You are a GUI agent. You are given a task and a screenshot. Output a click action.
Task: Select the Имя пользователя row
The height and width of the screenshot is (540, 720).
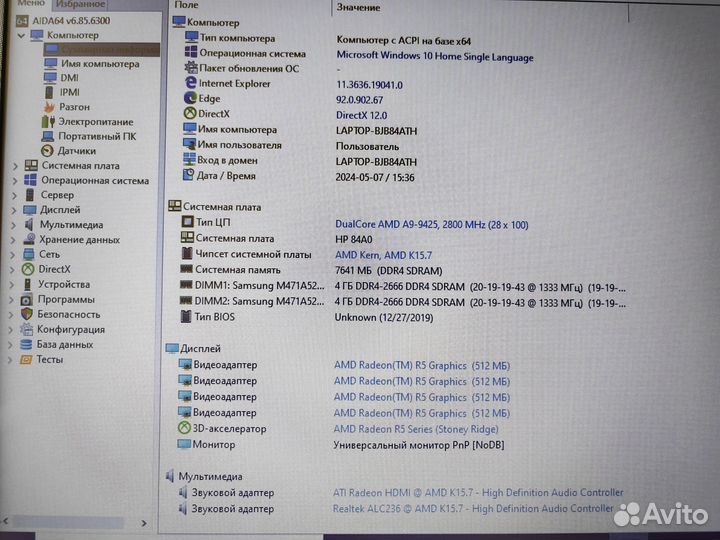click(x=291, y=146)
